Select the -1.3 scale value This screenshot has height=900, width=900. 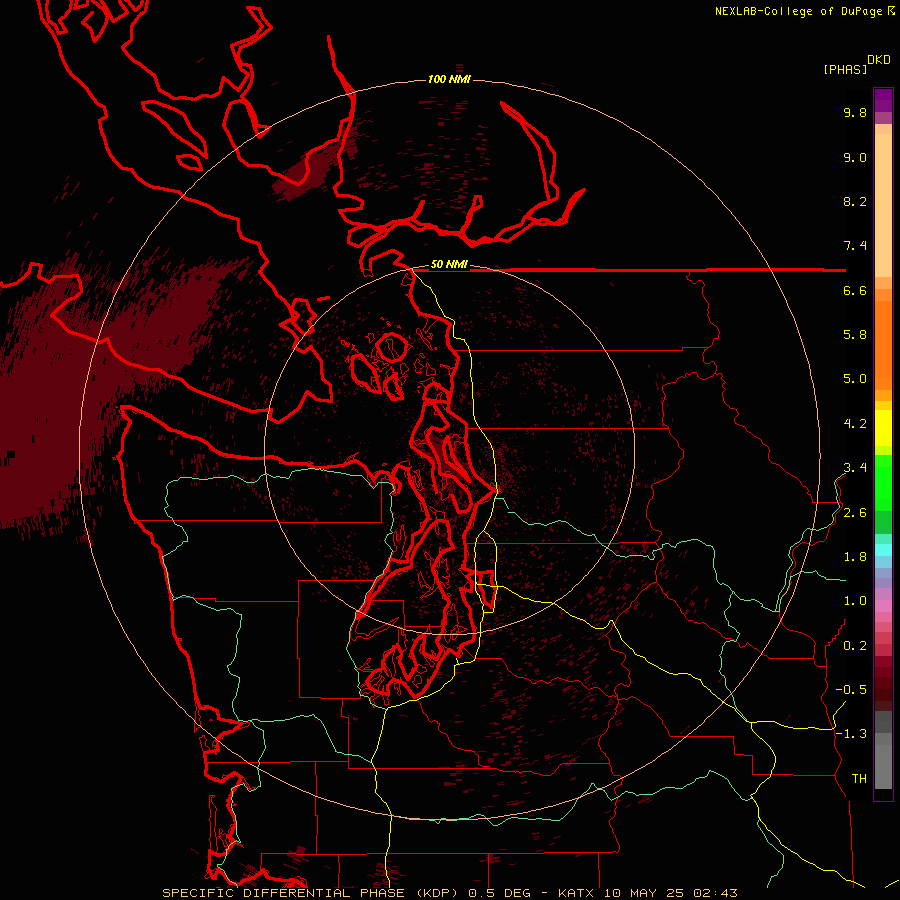click(x=851, y=734)
